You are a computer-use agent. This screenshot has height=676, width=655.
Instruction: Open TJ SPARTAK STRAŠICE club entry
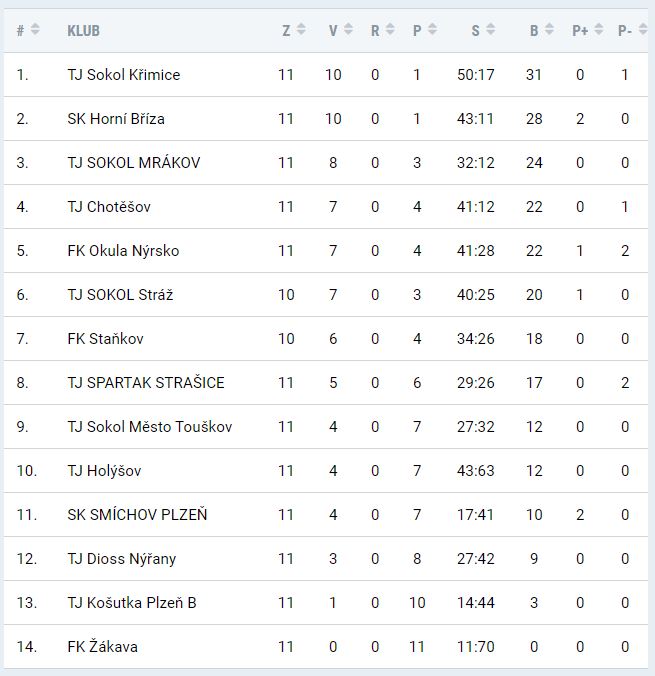coord(146,383)
